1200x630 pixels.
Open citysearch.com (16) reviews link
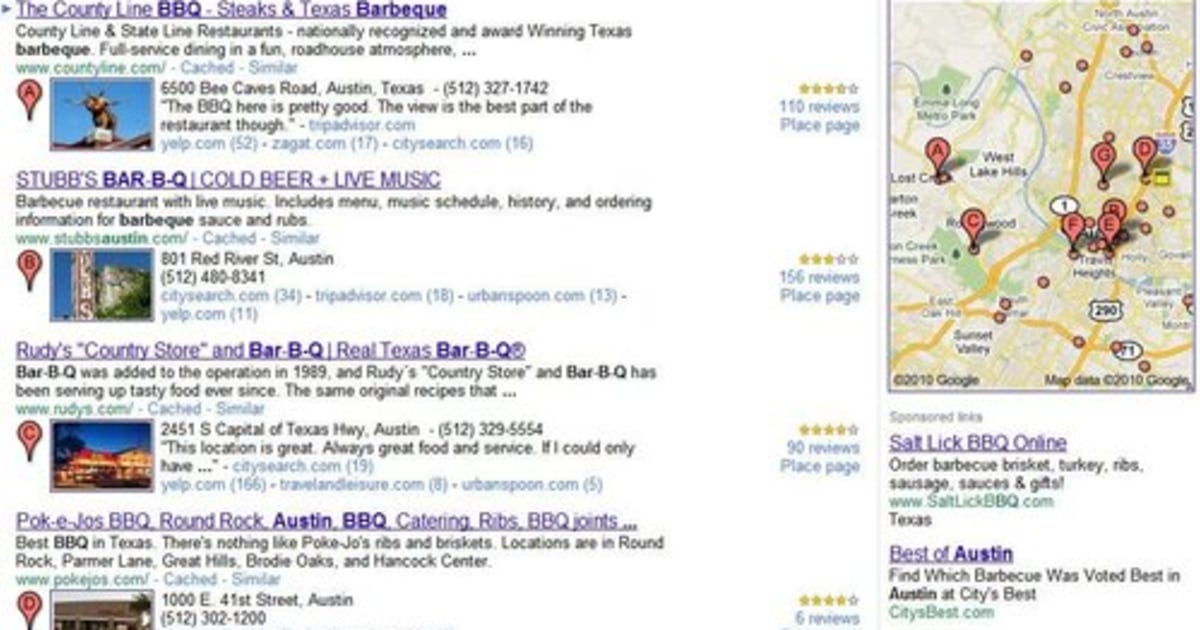(x=463, y=144)
